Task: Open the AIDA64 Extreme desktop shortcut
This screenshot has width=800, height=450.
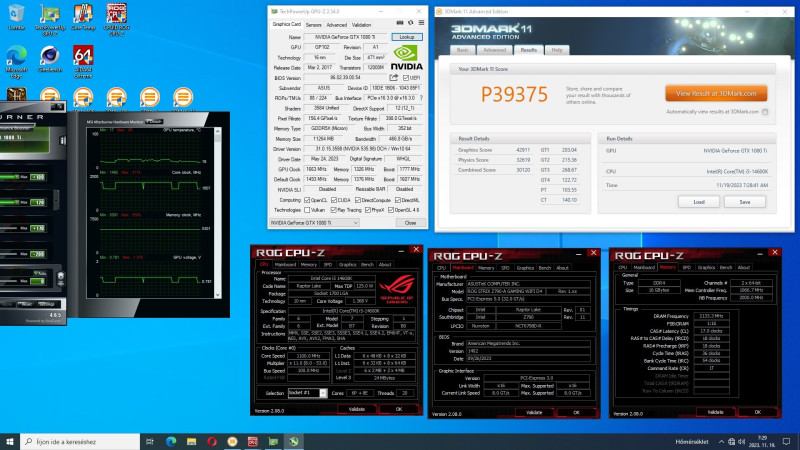Action: click(83, 62)
